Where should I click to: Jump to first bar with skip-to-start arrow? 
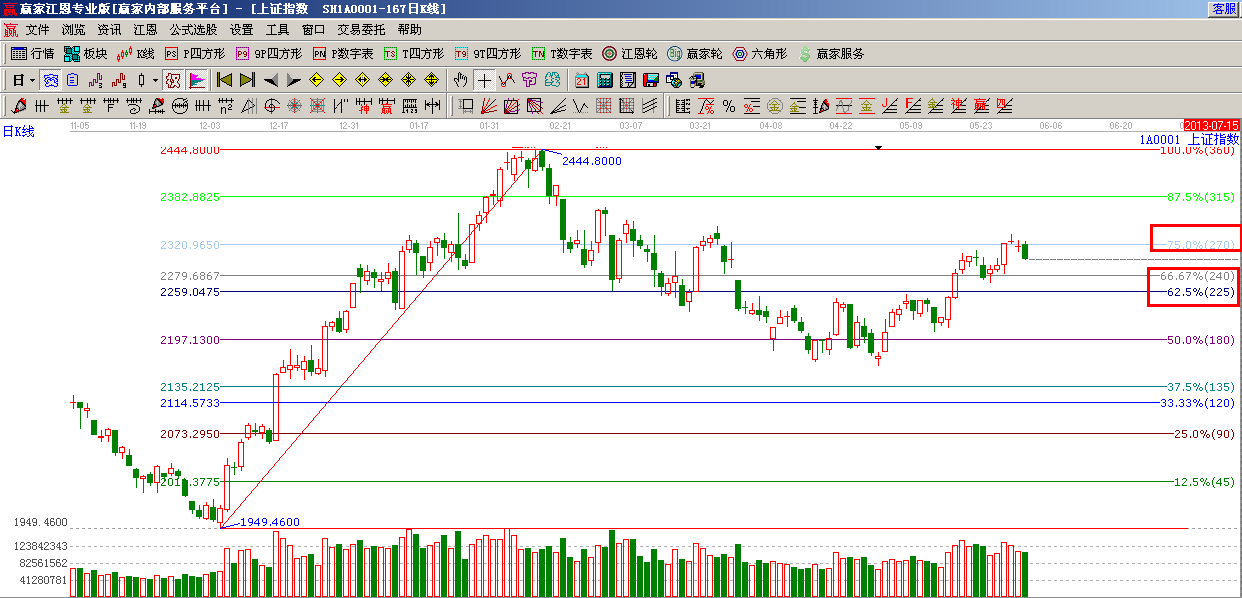225,80
